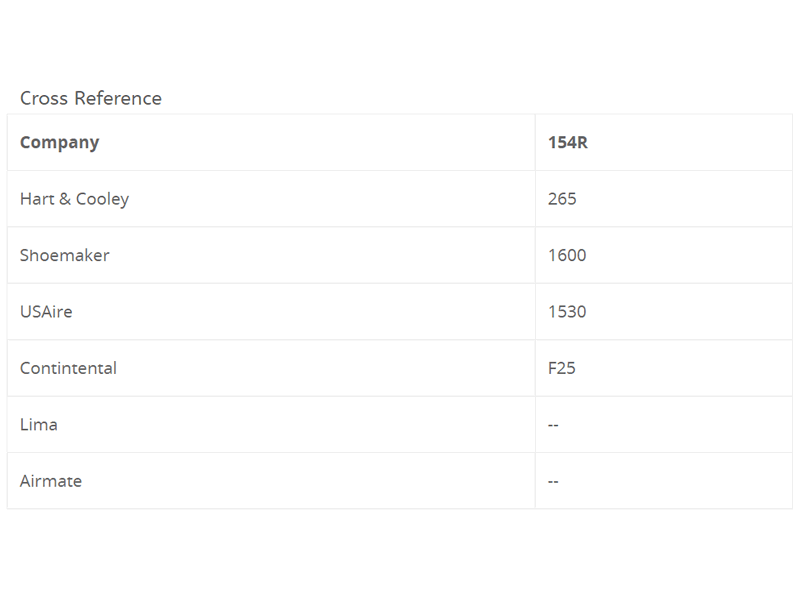This screenshot has width=800, height=600.
Task: Click the Shoemaker company name
Action: click(x=64, y=255)
